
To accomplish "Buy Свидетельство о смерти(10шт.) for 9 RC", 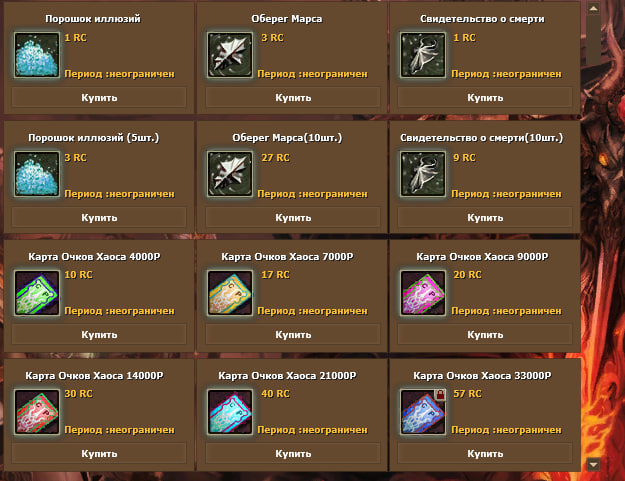I will click(485, 218).
